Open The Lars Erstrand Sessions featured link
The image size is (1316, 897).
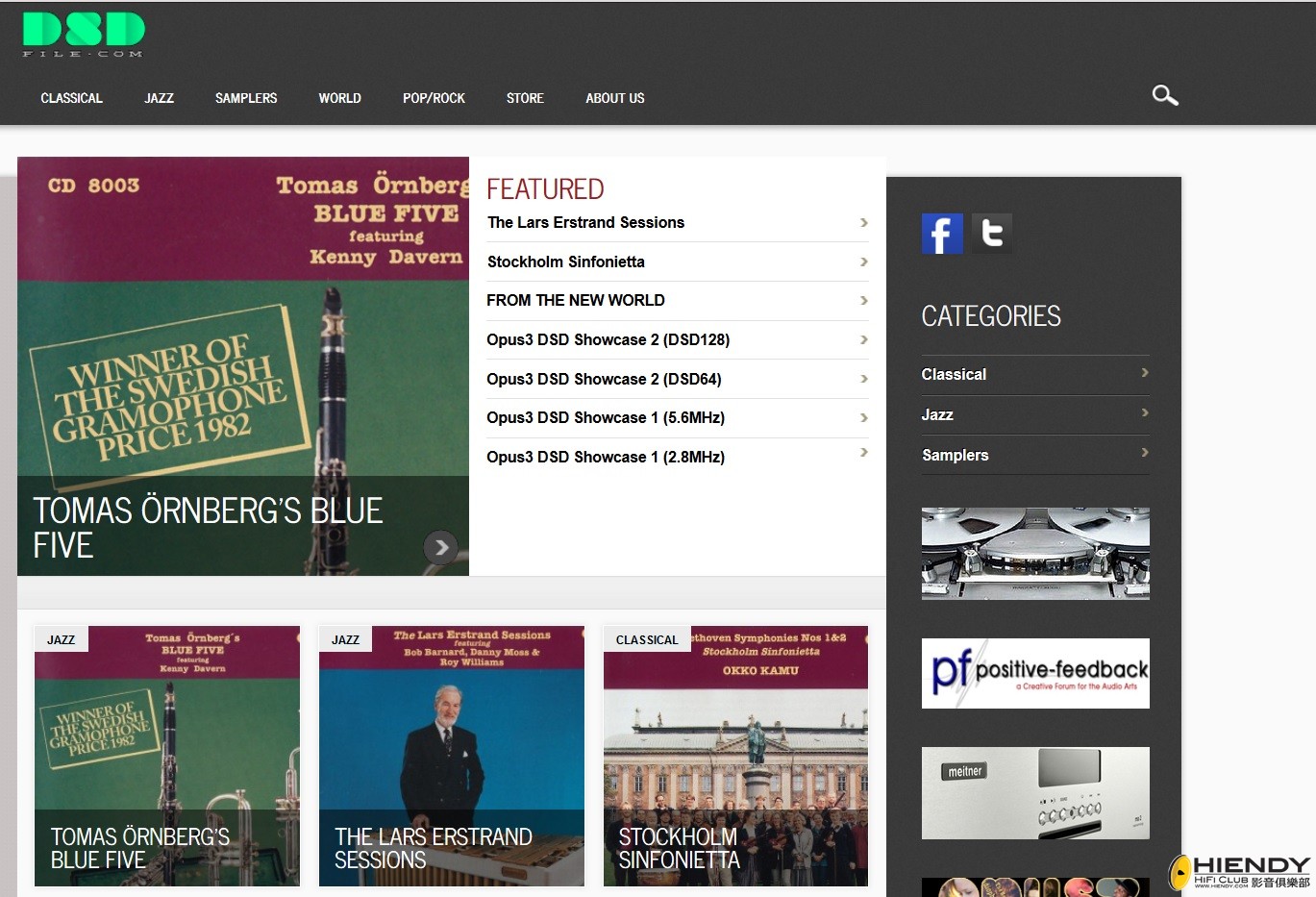coord(585,222)
